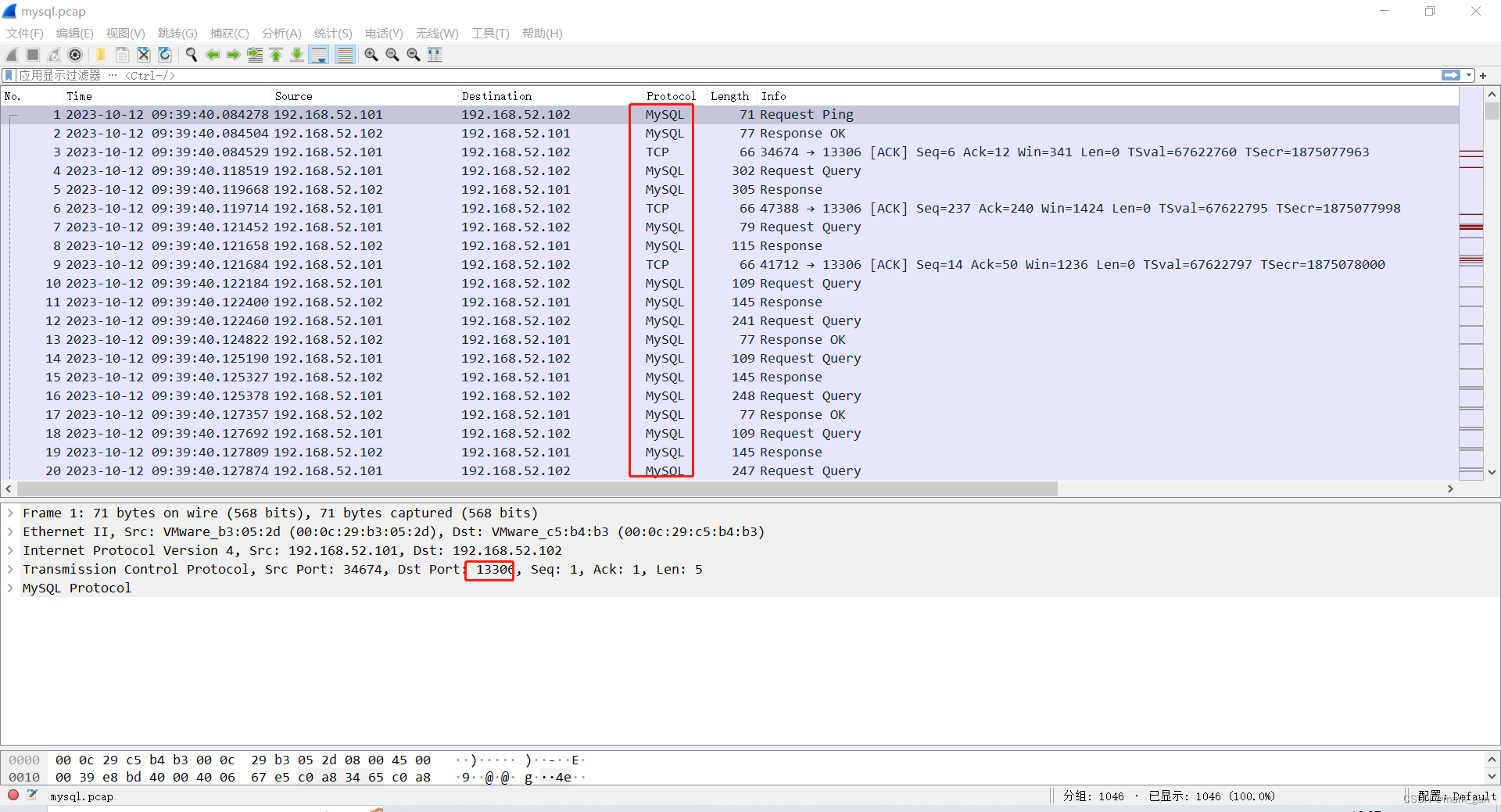Expand the MySQL Protocol node
The height and width of the screenshot is (812, 1501).
tap(10, 588)
